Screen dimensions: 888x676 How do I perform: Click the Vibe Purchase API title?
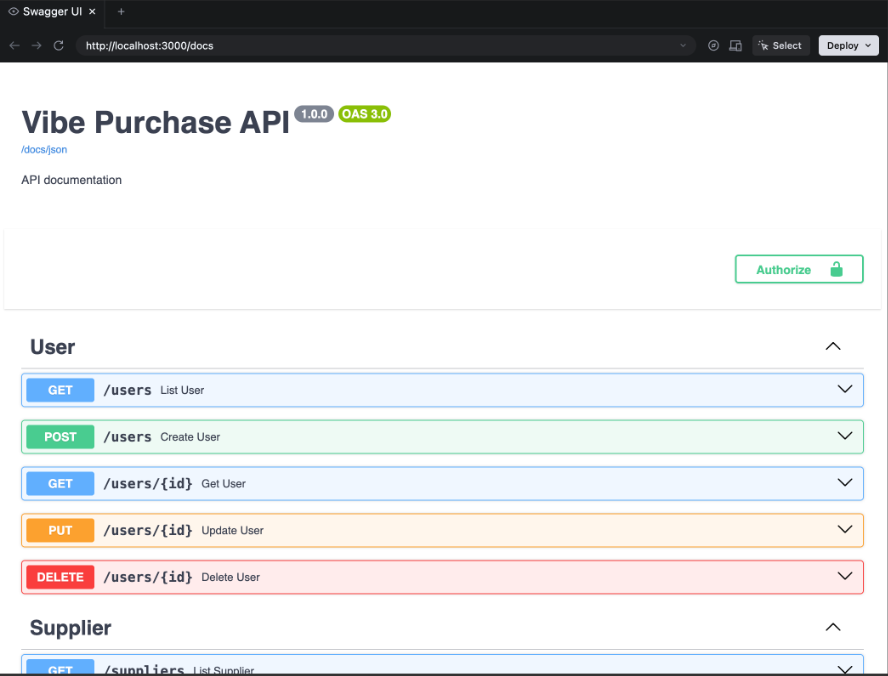(x=155, y=122)
